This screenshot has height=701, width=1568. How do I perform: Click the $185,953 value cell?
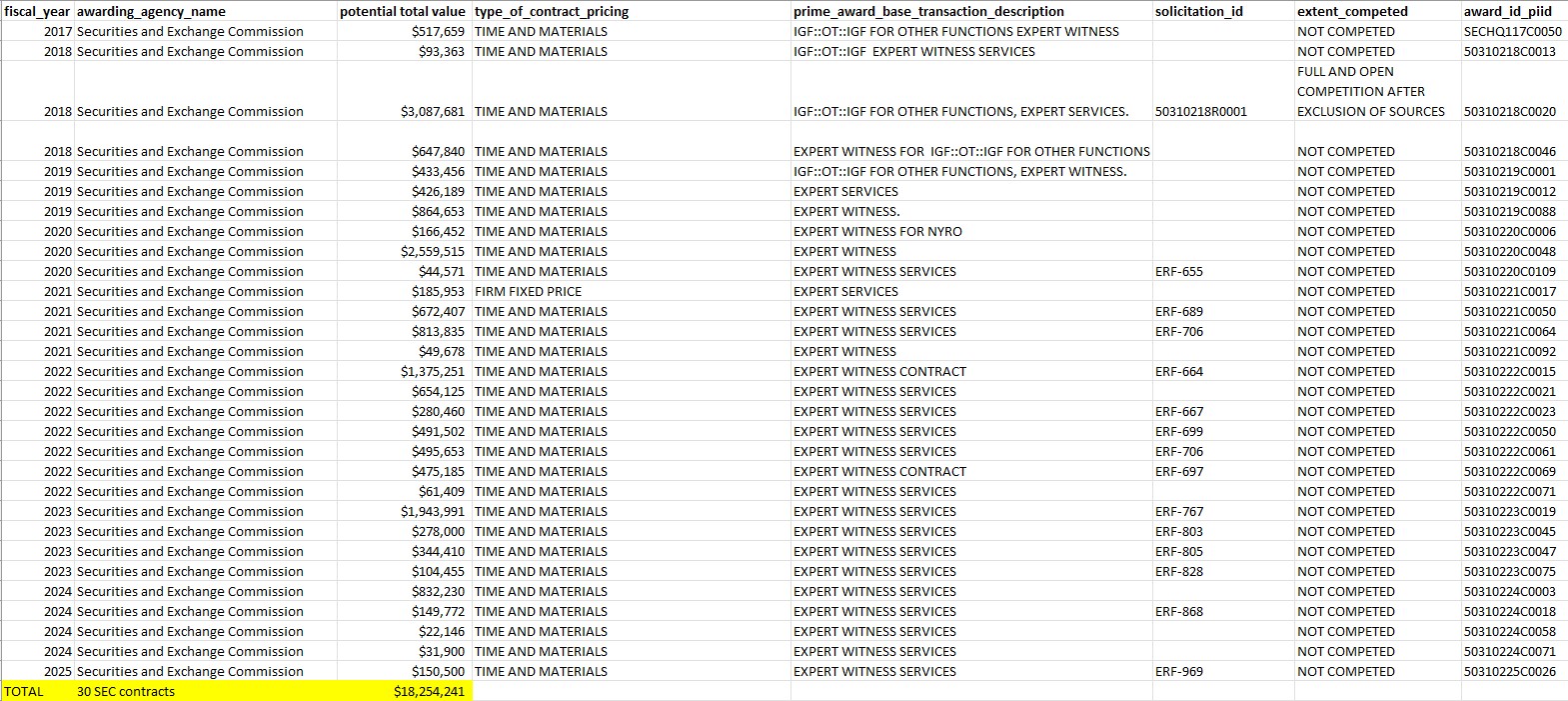(404, 291)
